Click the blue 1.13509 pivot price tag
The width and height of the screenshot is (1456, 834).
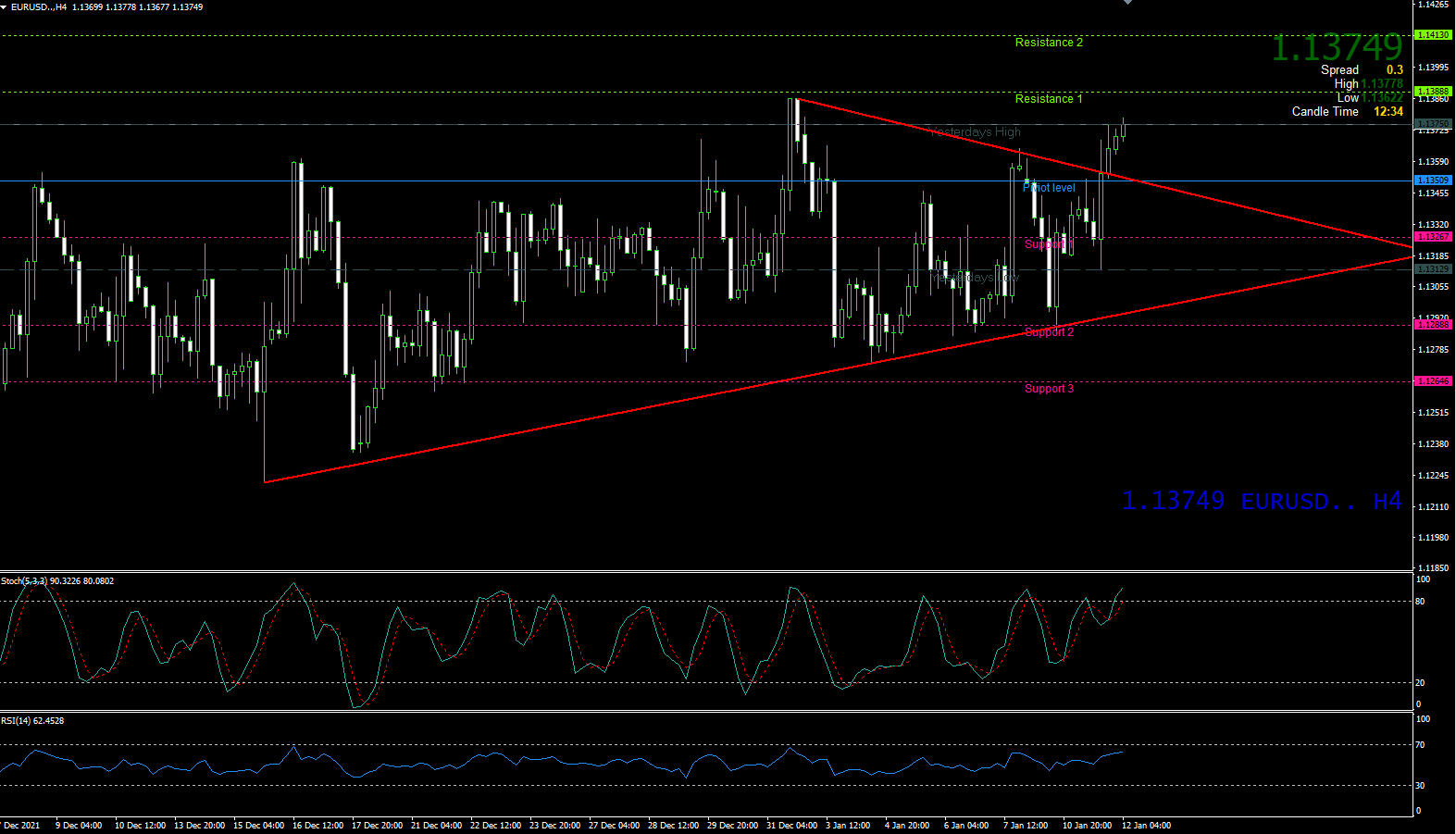click(1433, 180)
